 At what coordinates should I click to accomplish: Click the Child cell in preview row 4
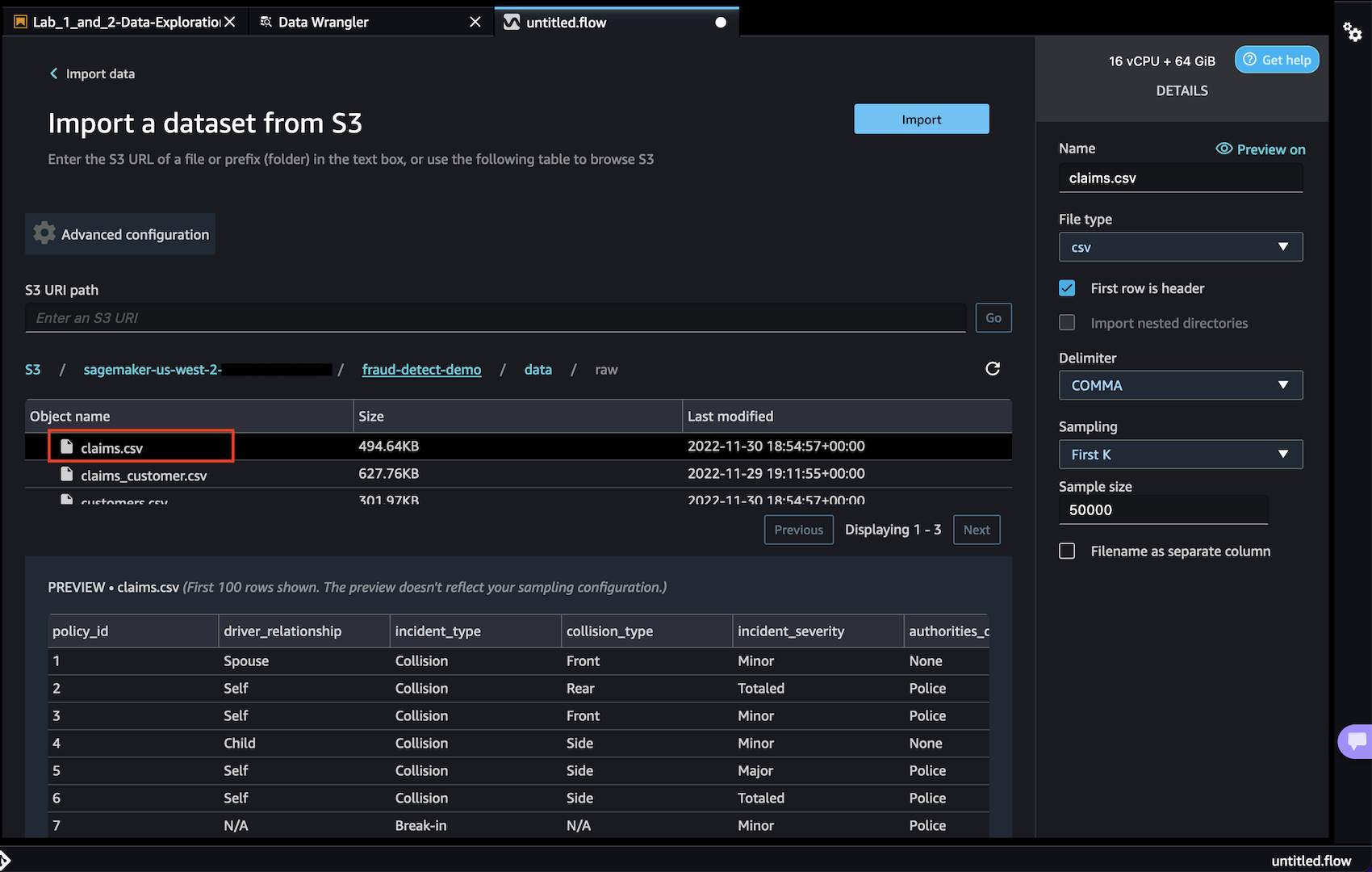click(240, 743)
